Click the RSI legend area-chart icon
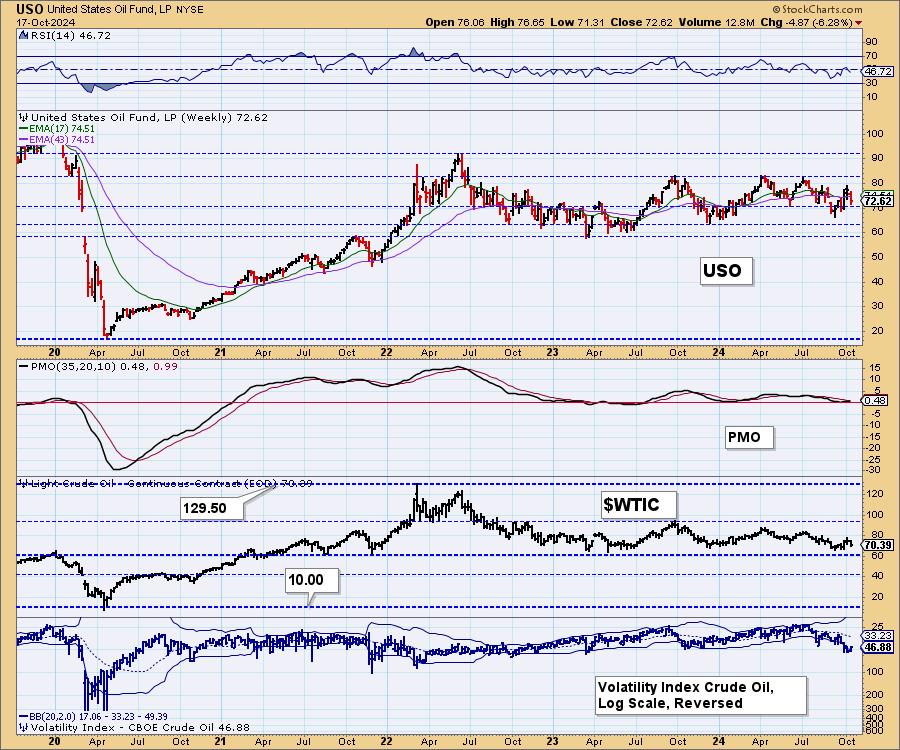Screen dimensions: 900x750 24,36
